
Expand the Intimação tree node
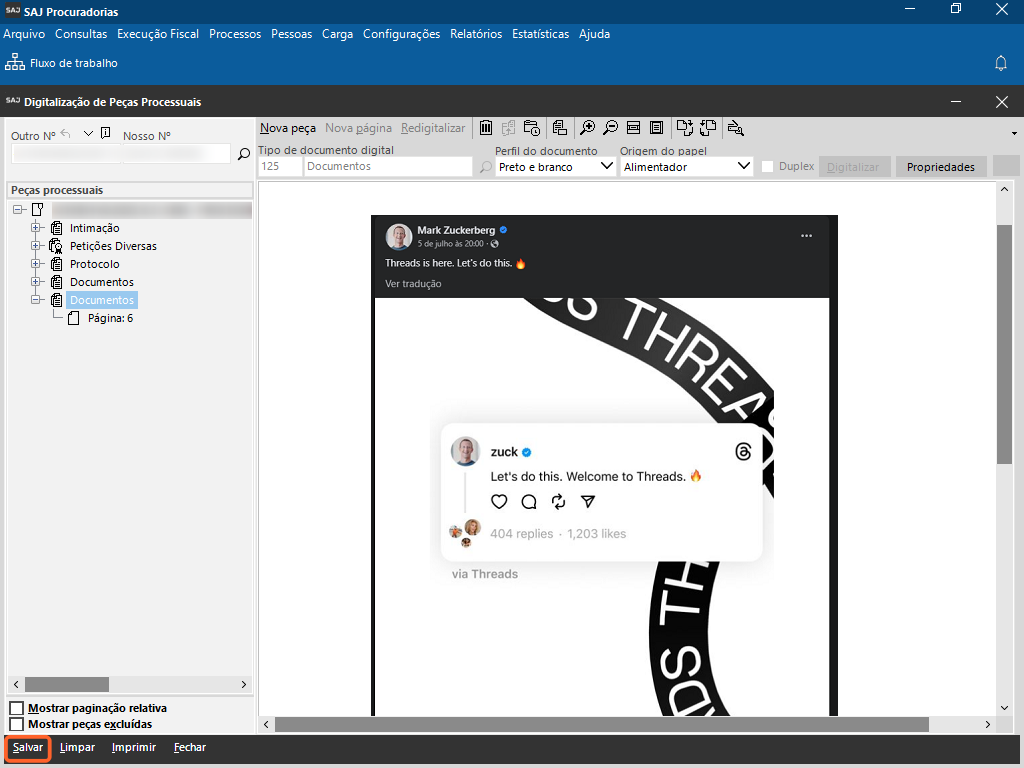(x=36, y=228)
